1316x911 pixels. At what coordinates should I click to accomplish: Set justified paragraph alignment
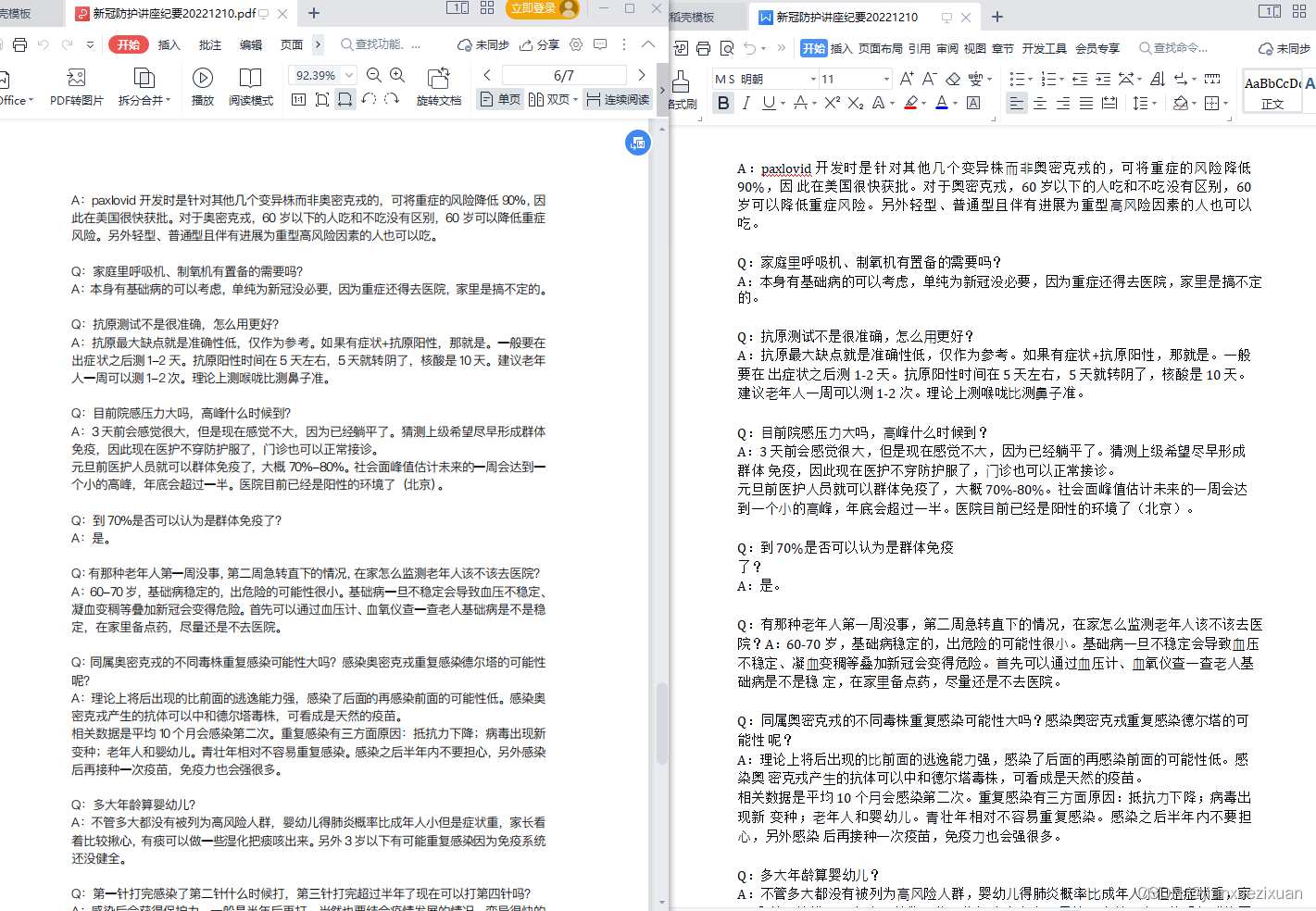pos(1085,103)
